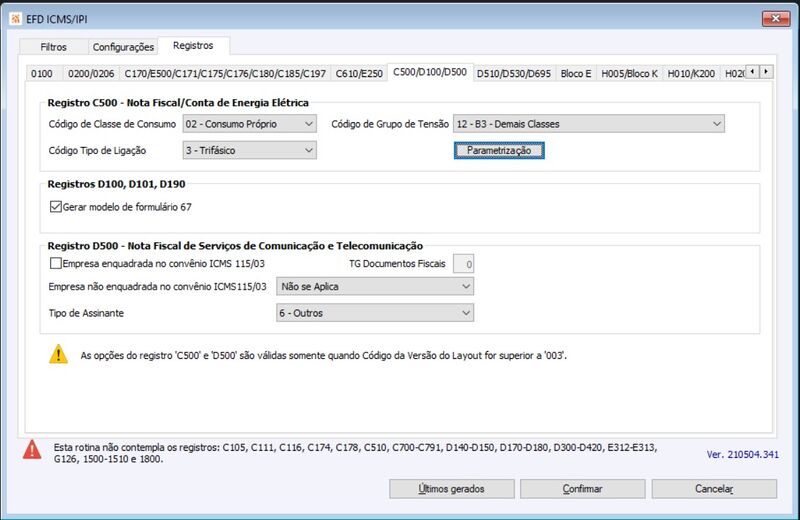Click the yellow warning triangle icon

[x=58, y=354]
